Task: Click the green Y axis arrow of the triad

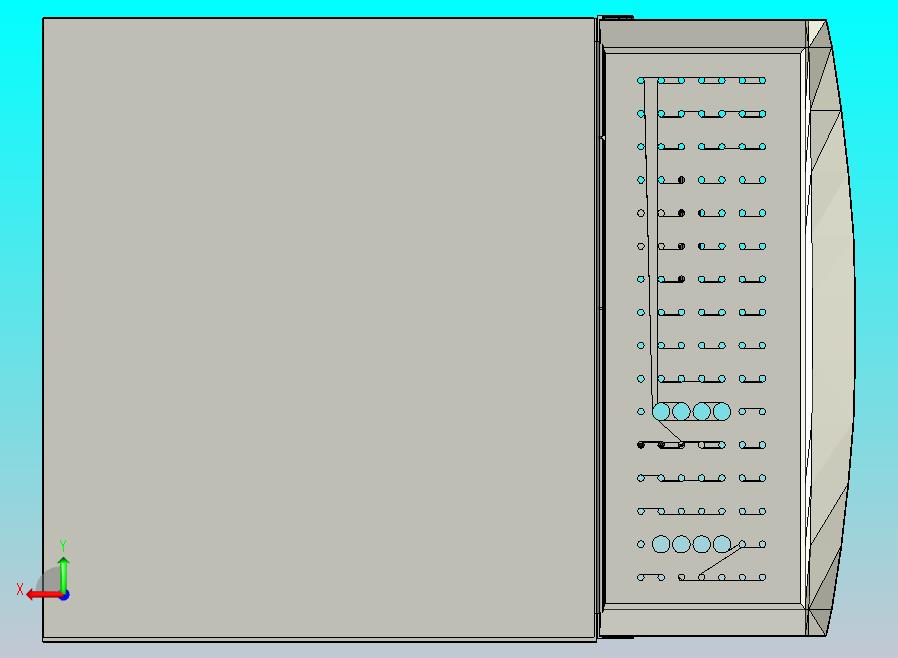Action: pyautogui.click(x=64, y=574)
